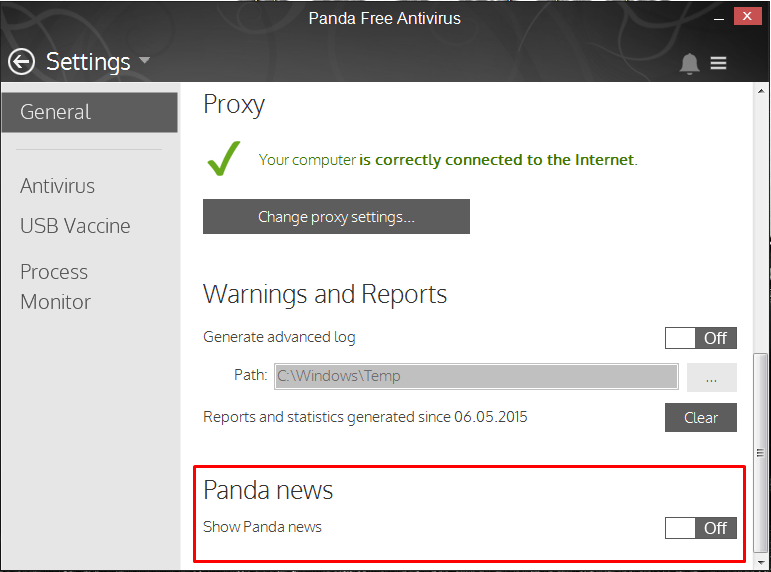Click the Change proxy settings button
The height and width of the screenshot is (572, 771).
pos(336,216)
